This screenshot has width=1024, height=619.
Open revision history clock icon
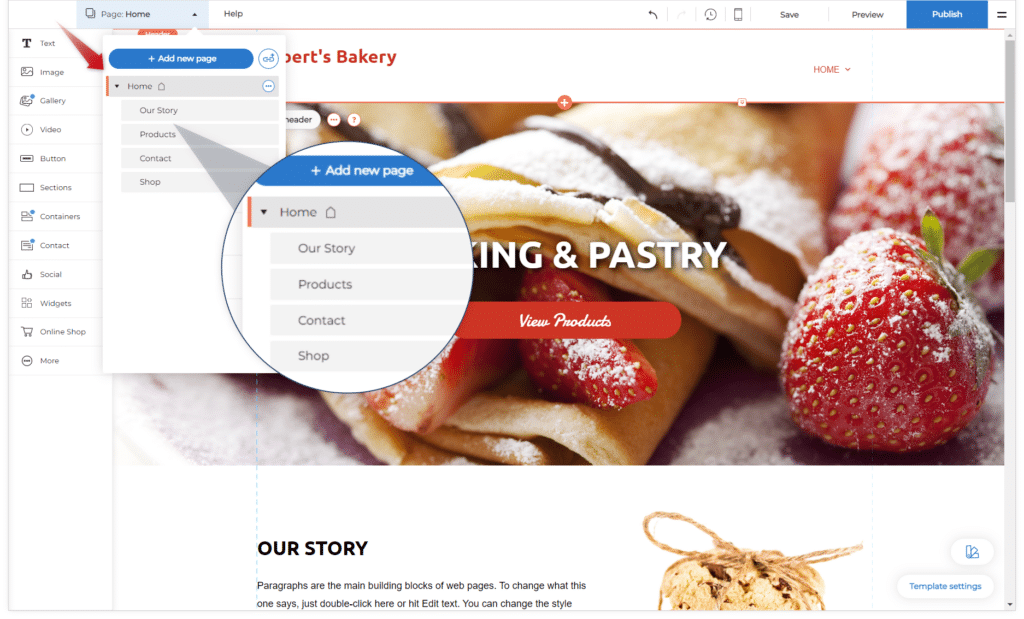point(711,14)
